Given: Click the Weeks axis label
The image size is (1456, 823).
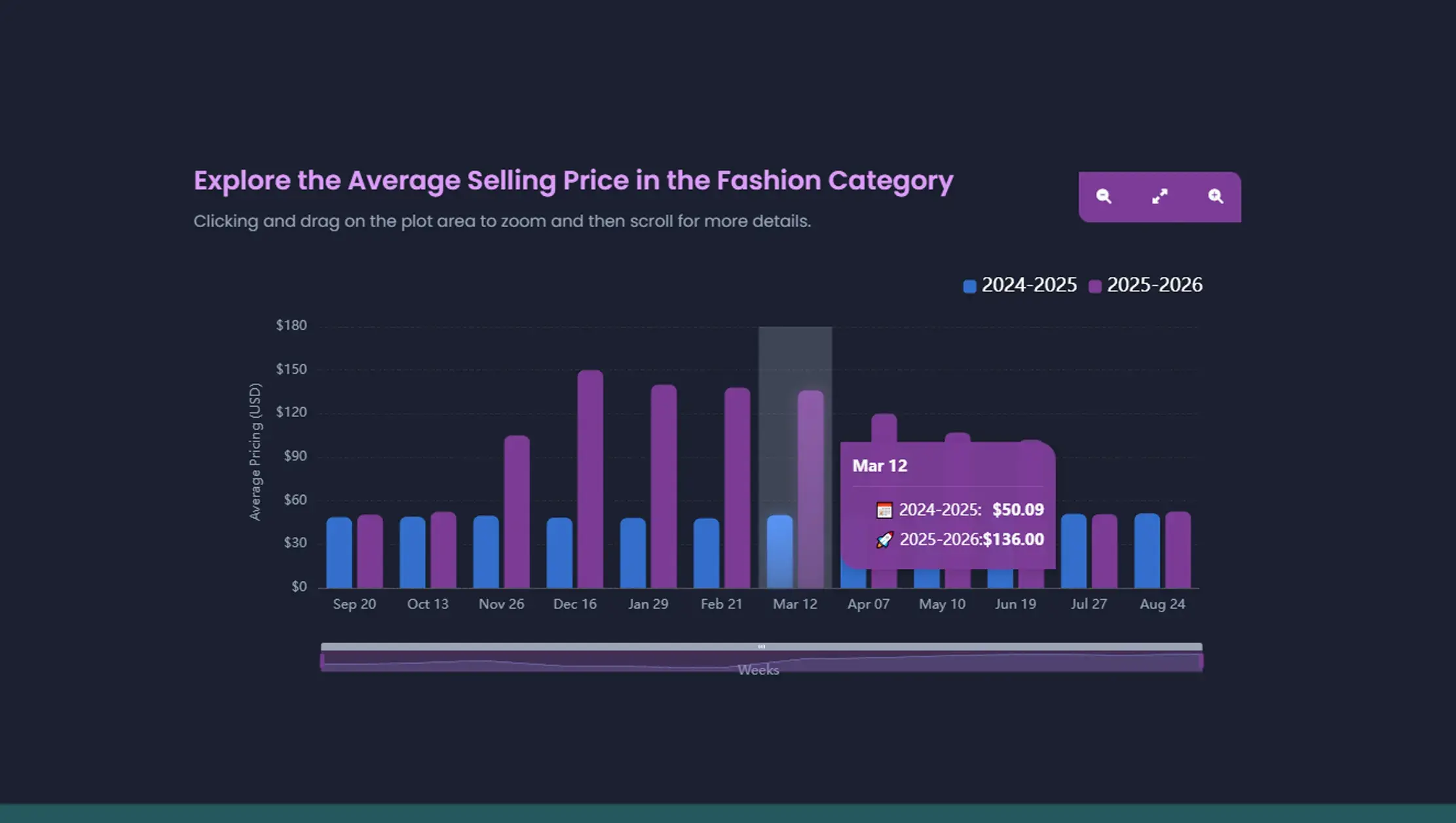Looking at the screenshot, I should tap(758, 669).
